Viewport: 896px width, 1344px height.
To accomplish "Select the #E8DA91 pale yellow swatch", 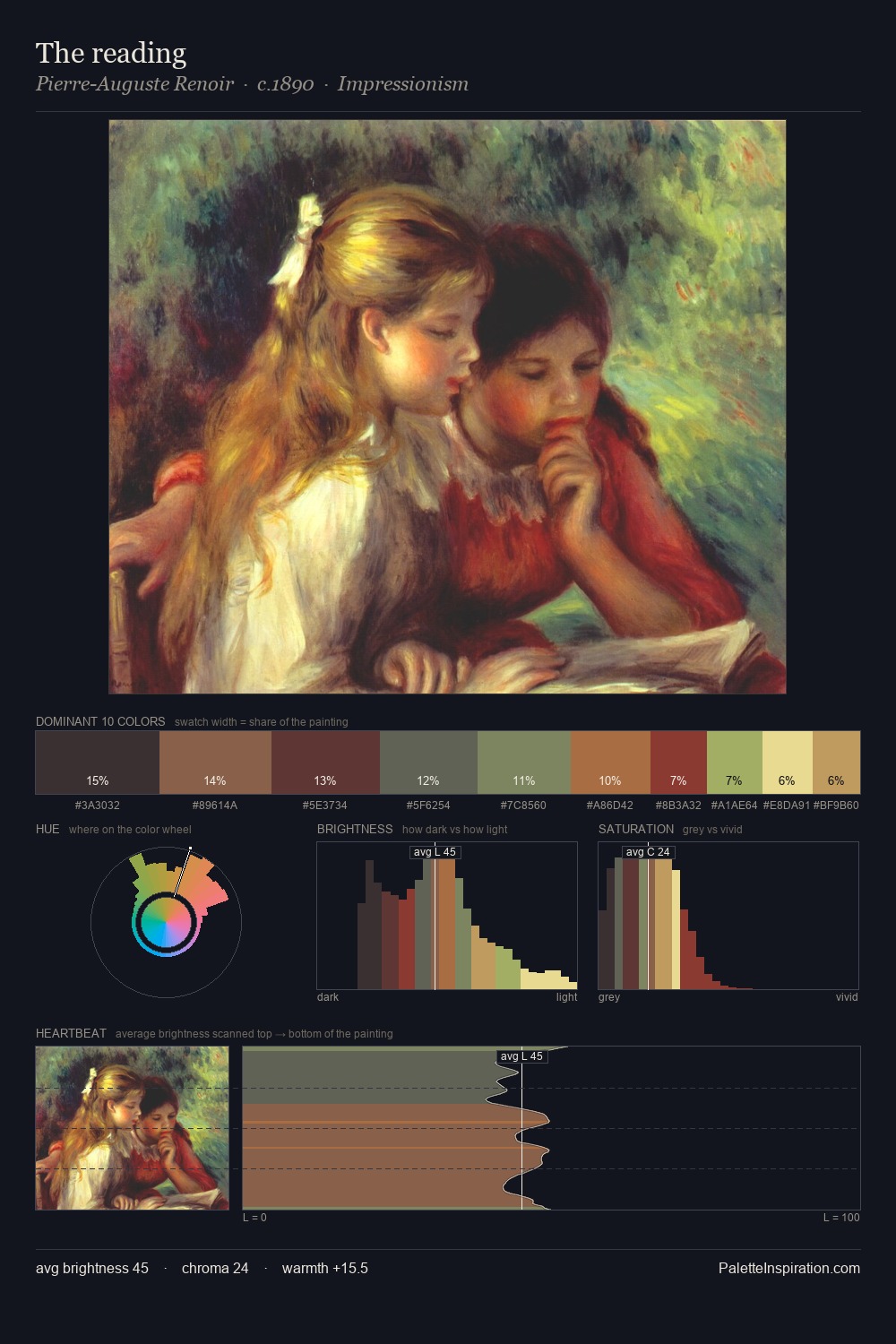I will pyautogui.click(x=788, y=762).
